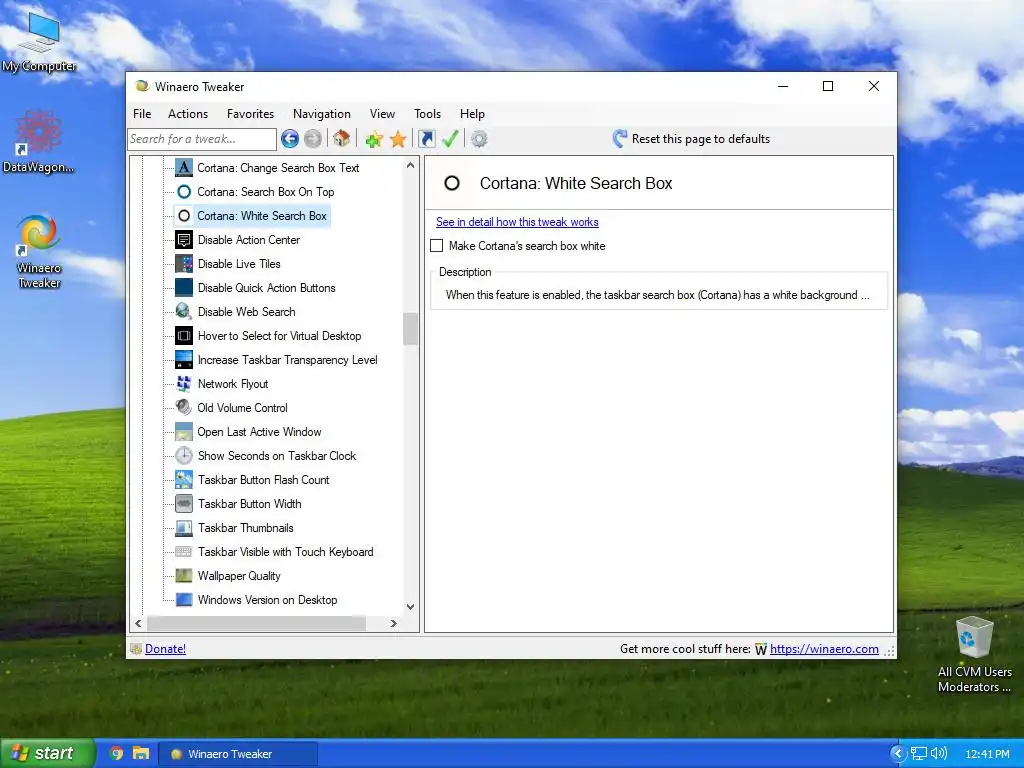
Task: Launch Chrome from the quick launch bar
Action: (x=116, y=753)
